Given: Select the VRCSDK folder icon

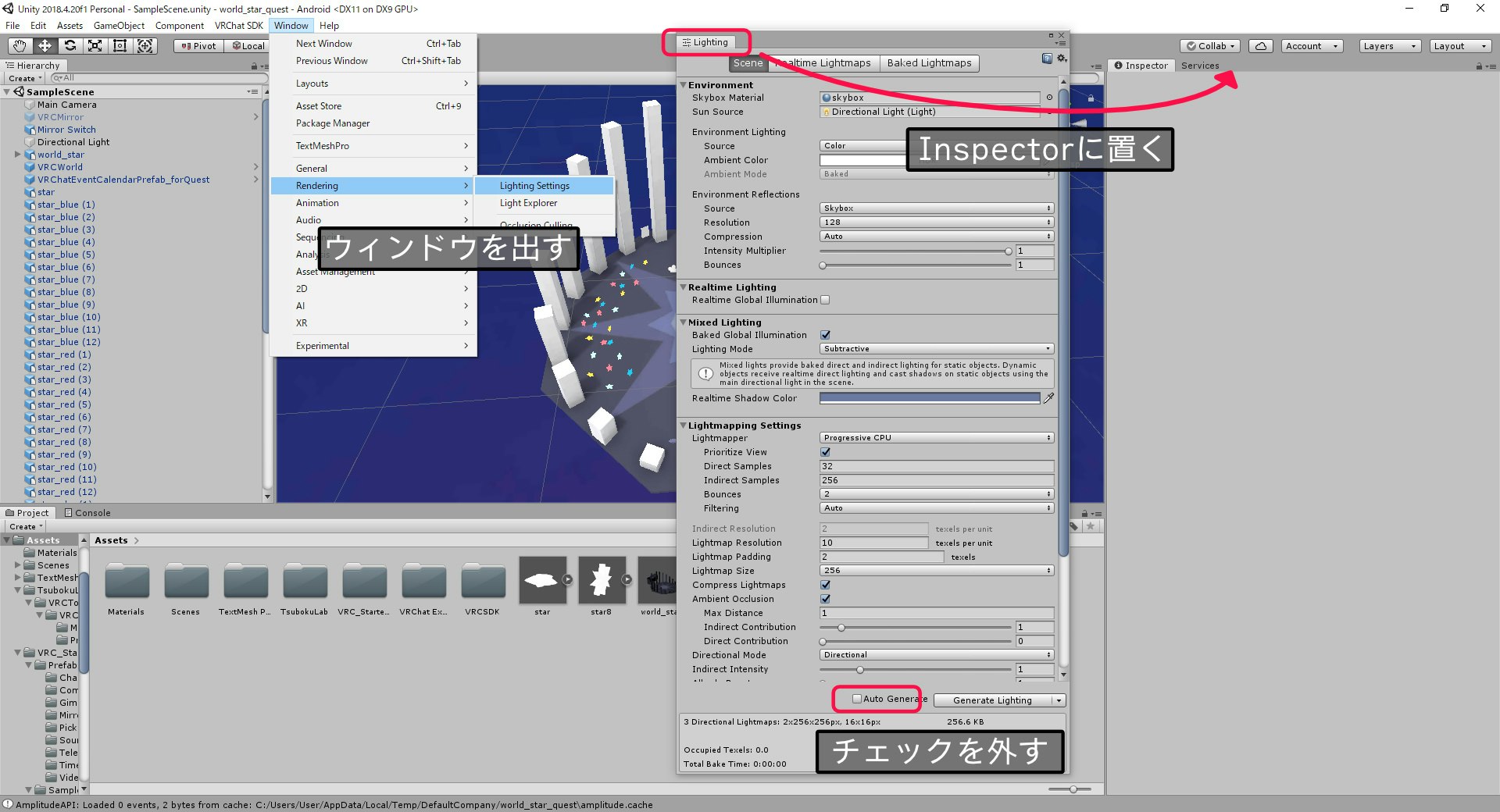Looking at the screenshot, I should point(483,582).
